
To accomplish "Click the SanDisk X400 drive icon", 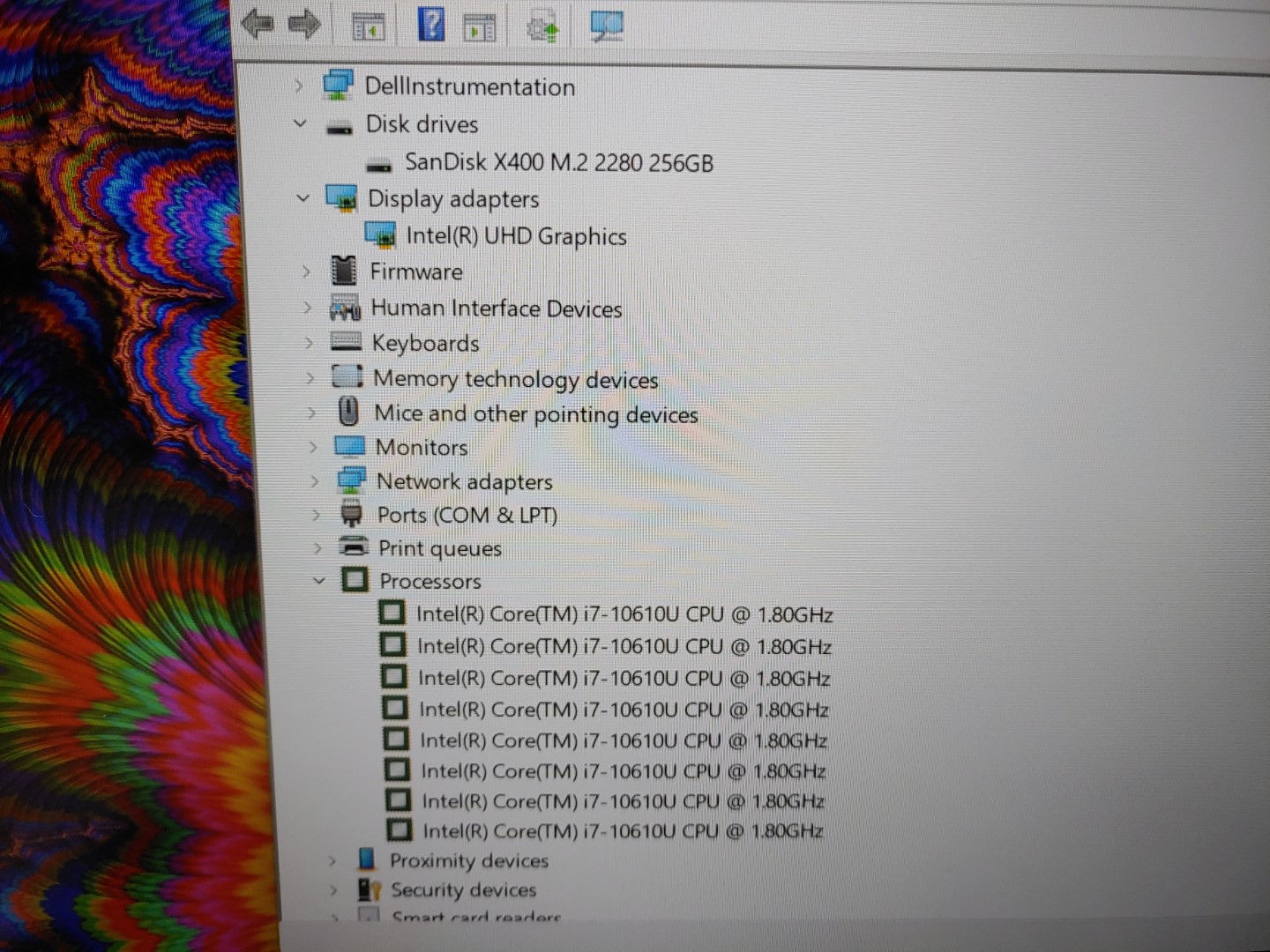I will tap(379, 165).
